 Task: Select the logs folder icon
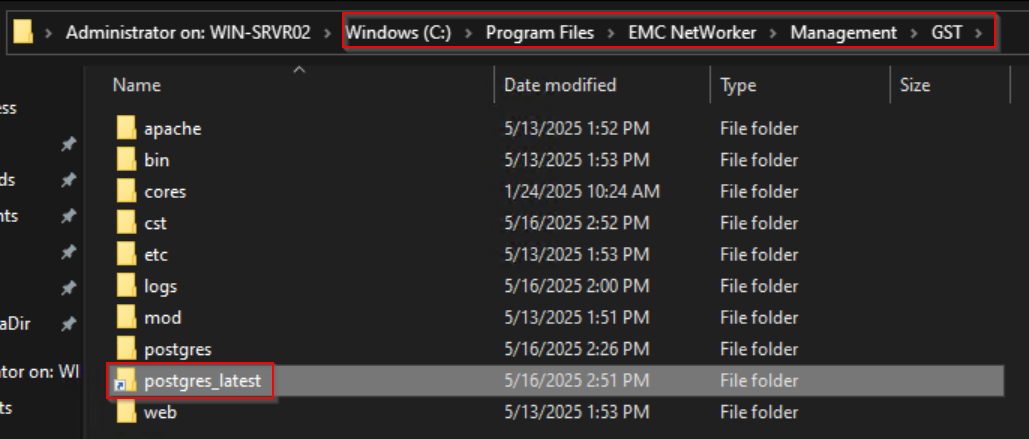[126, 285]
